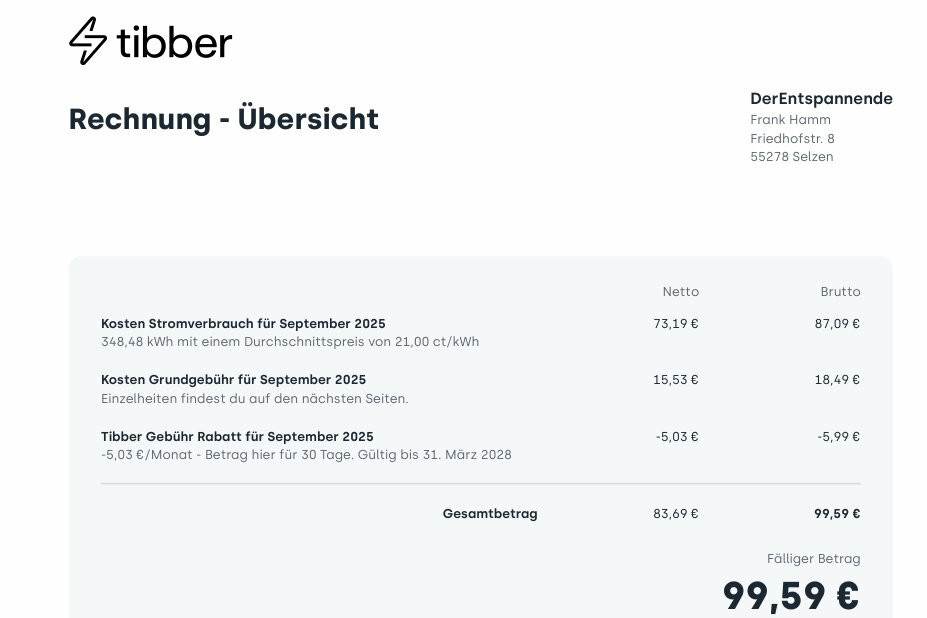Click the 348,48 kWh average price description
Viewport: 927px width, 618px height.
(x=290, y=342)
